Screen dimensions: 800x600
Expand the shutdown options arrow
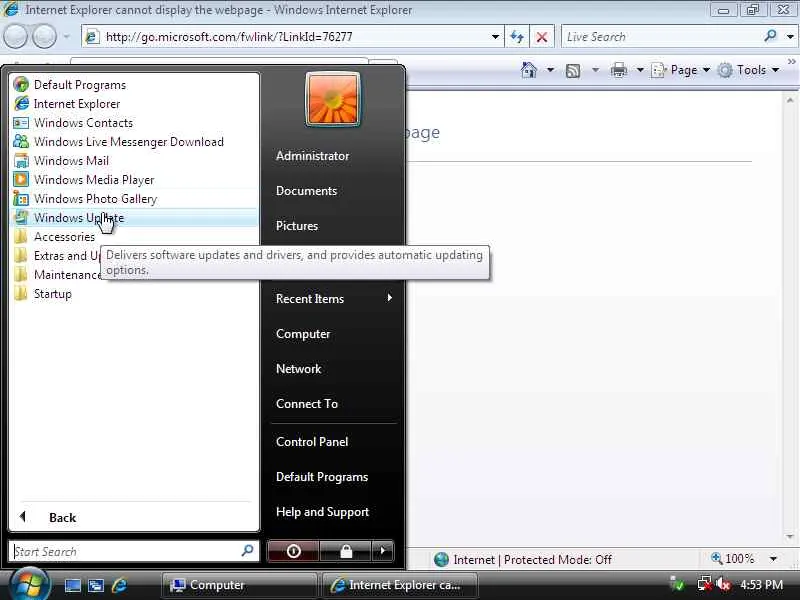coord(383,551)
